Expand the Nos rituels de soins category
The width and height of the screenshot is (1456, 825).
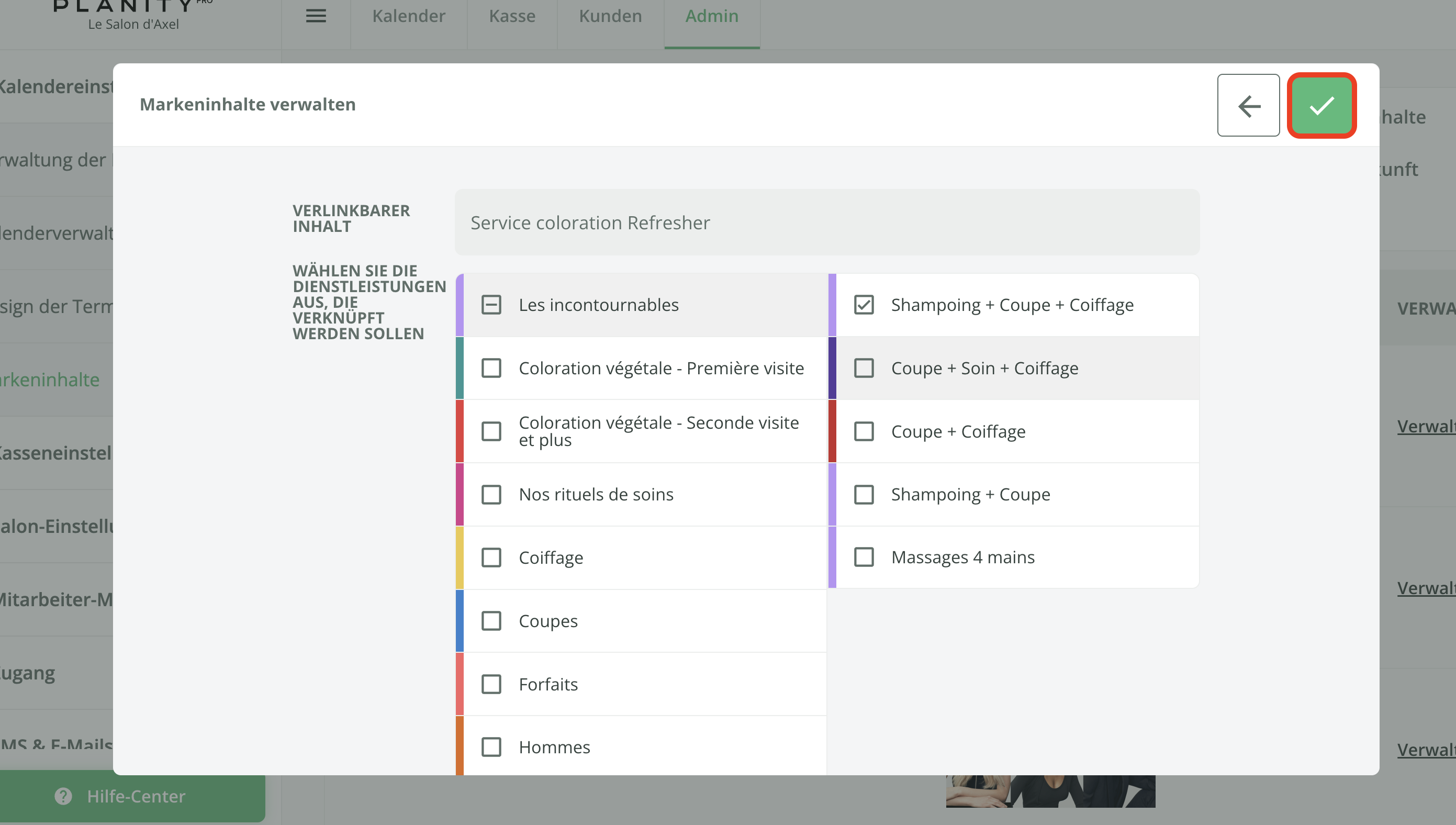point(596,494)
